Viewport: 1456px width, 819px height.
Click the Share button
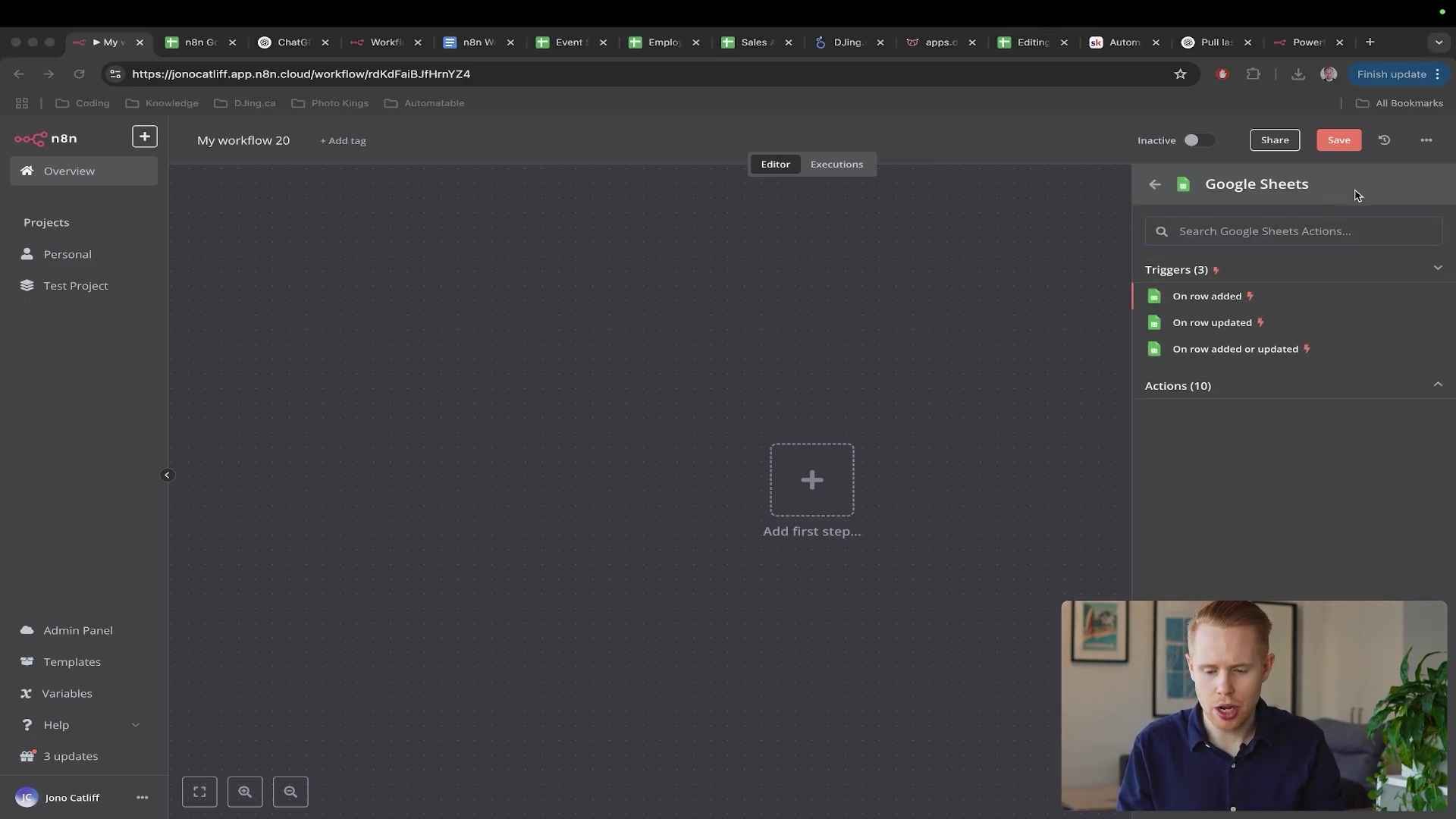coord(1274,140)
